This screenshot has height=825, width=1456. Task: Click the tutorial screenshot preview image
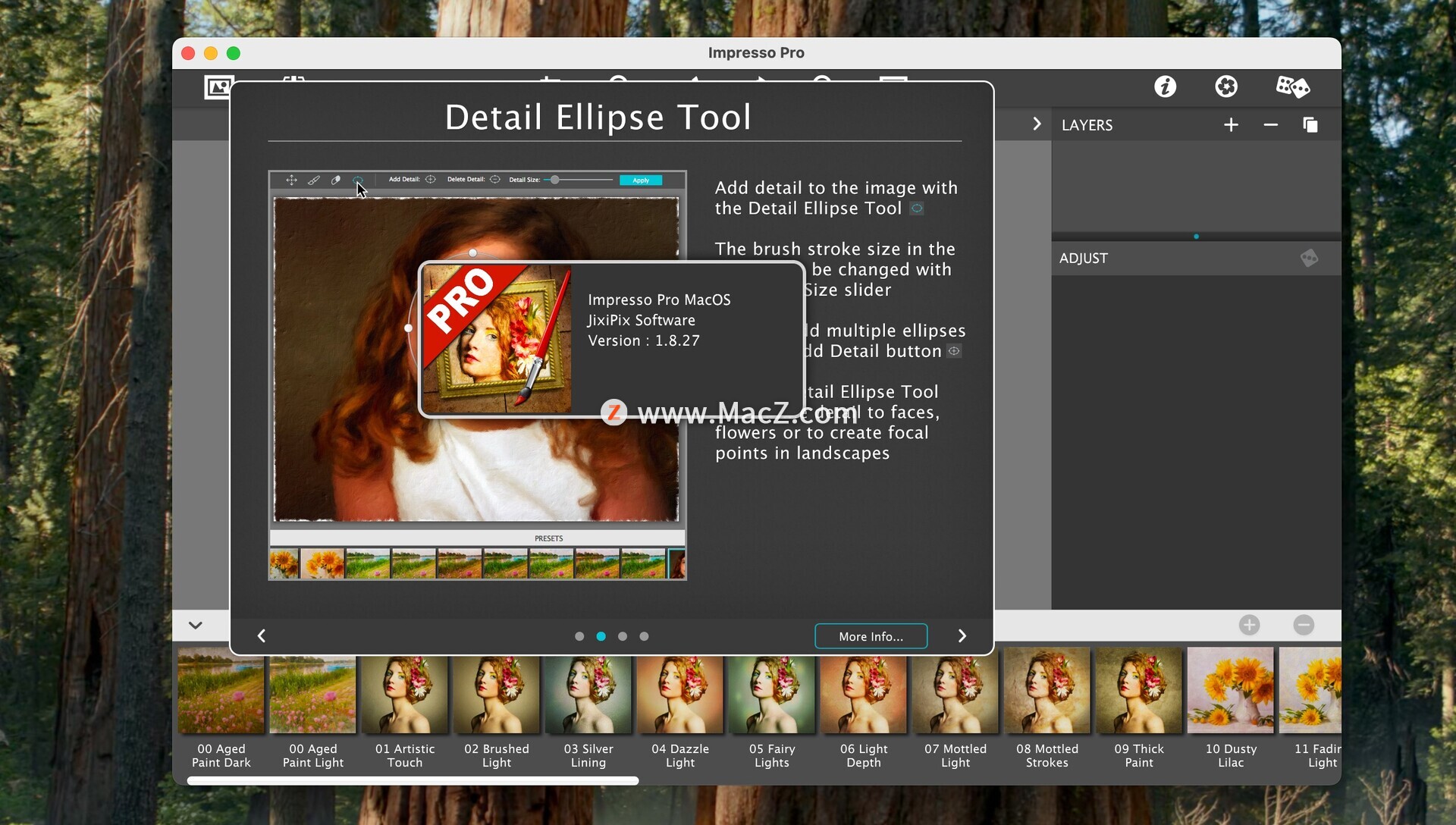click(x=477, y=375)
